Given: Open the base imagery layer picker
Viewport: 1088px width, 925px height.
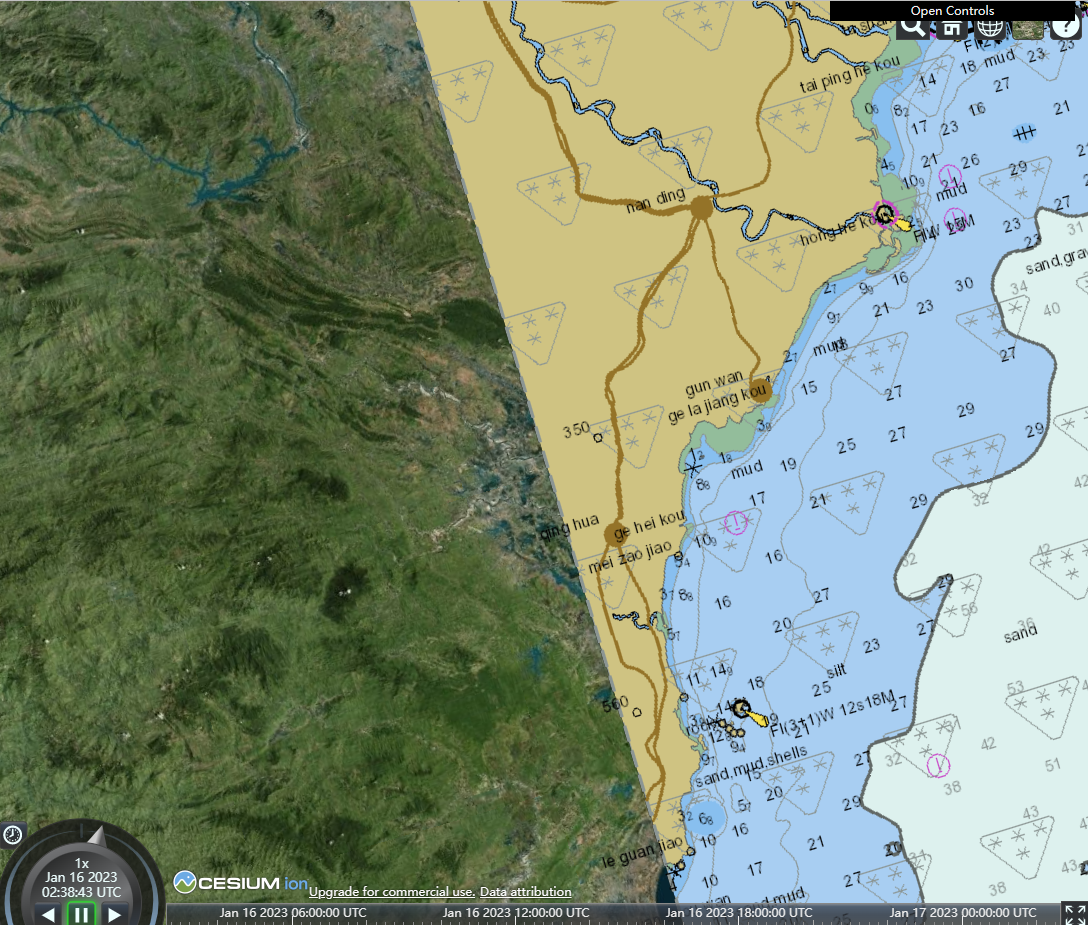Looking at the screenshot, I should pos(1028,27).
